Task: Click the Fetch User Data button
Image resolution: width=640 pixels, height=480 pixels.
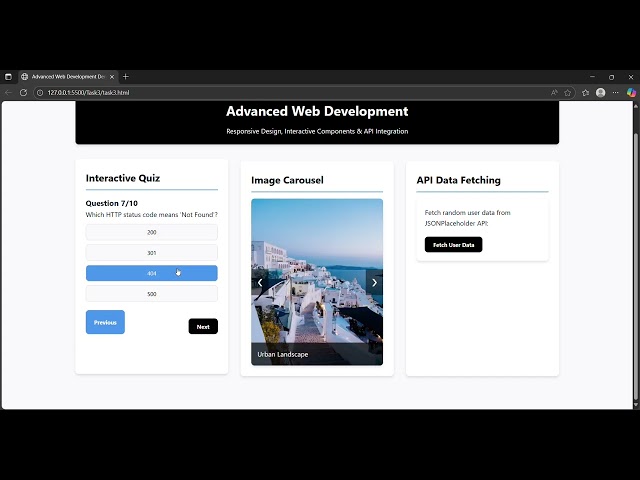Action: [x=453, y=244]
